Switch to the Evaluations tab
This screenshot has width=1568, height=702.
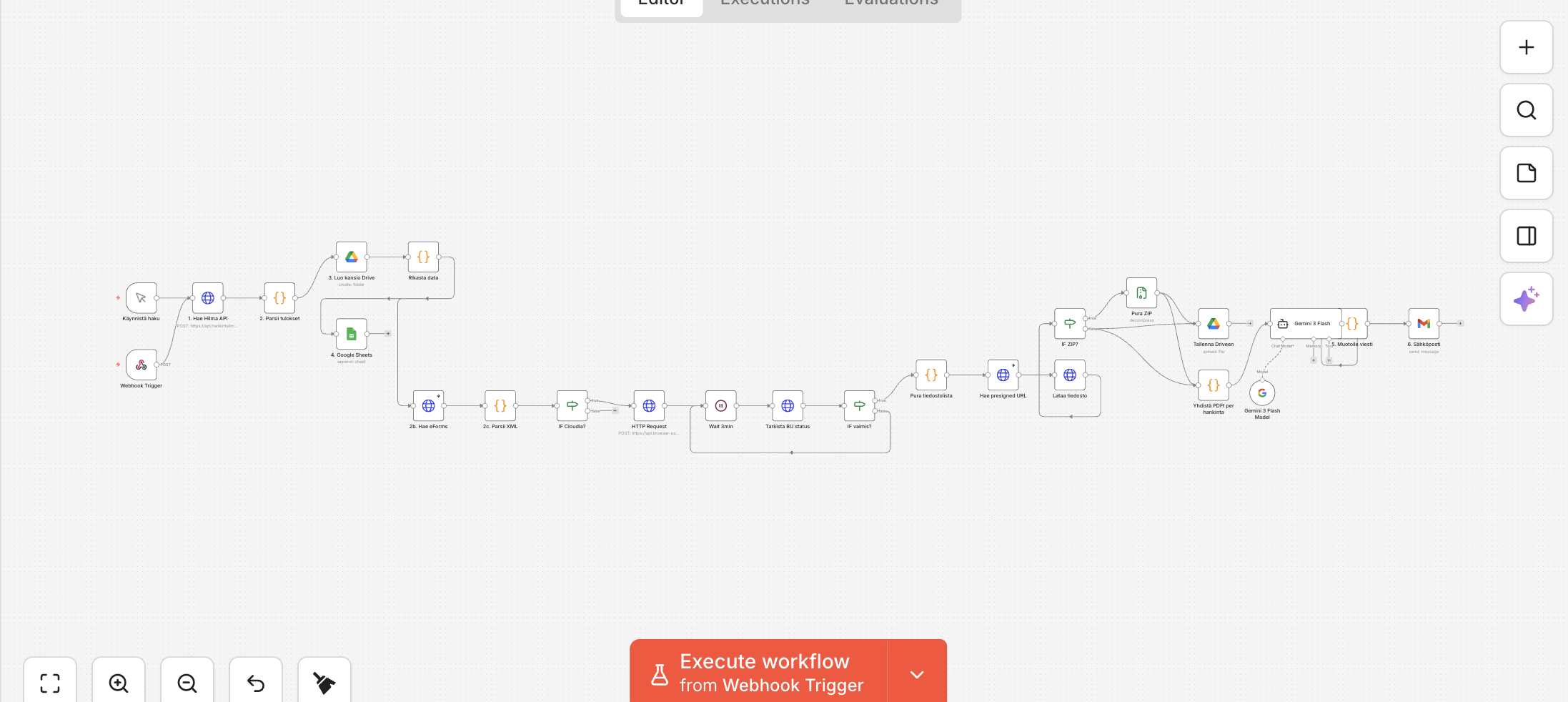(x=891, y=4)
